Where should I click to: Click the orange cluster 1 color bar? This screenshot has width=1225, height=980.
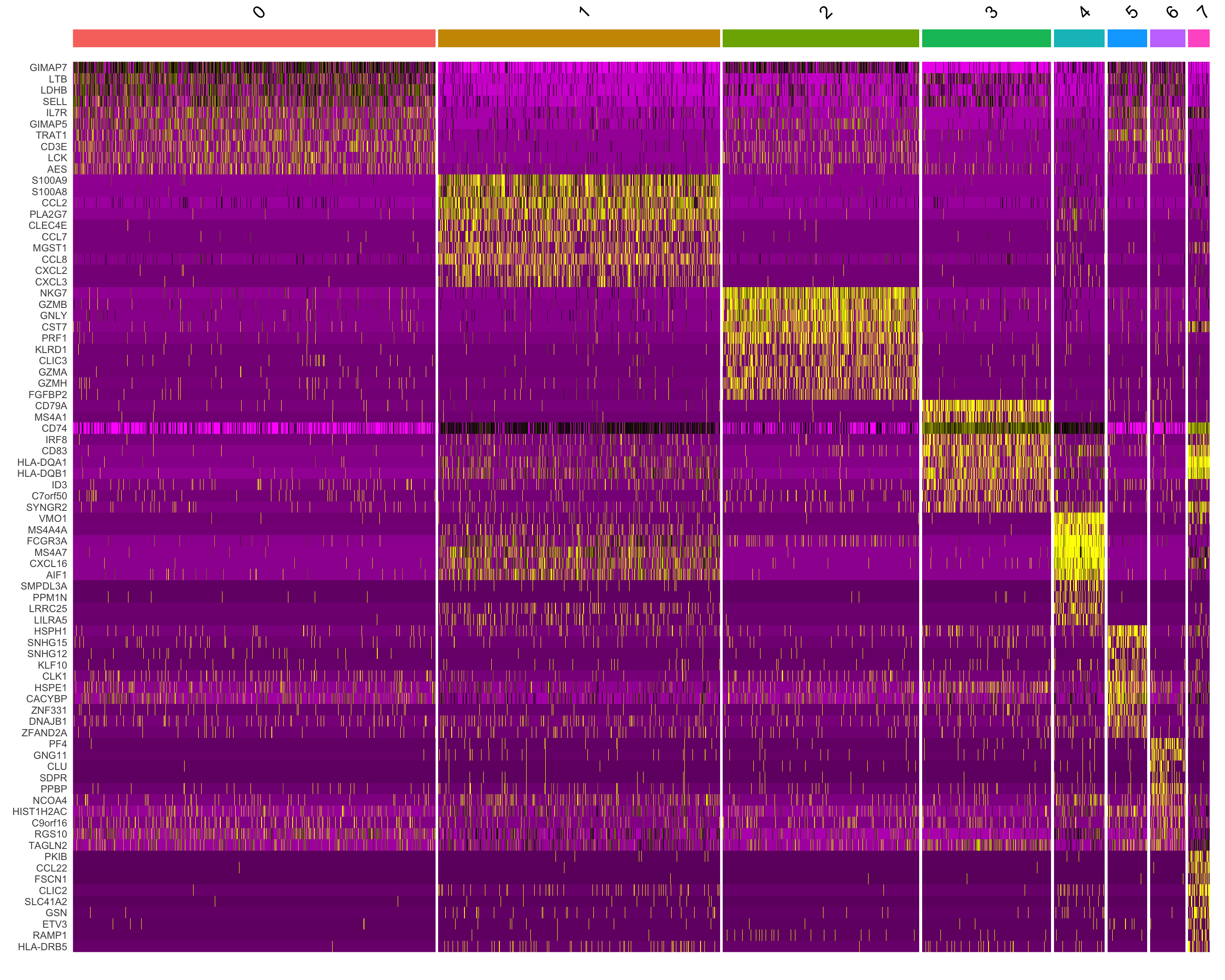coord(578,38)
